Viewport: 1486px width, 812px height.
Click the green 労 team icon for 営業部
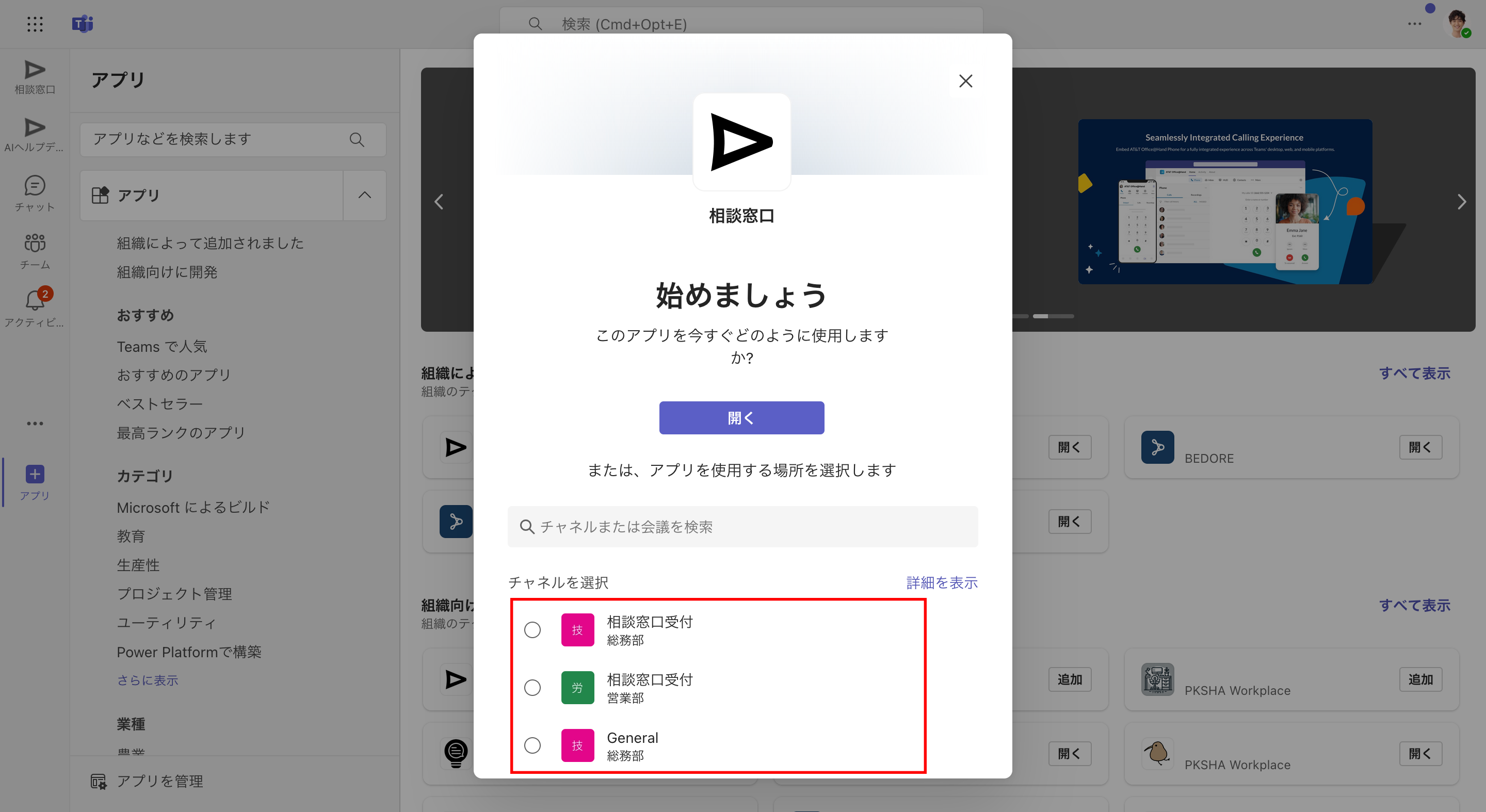pos(577,688)
